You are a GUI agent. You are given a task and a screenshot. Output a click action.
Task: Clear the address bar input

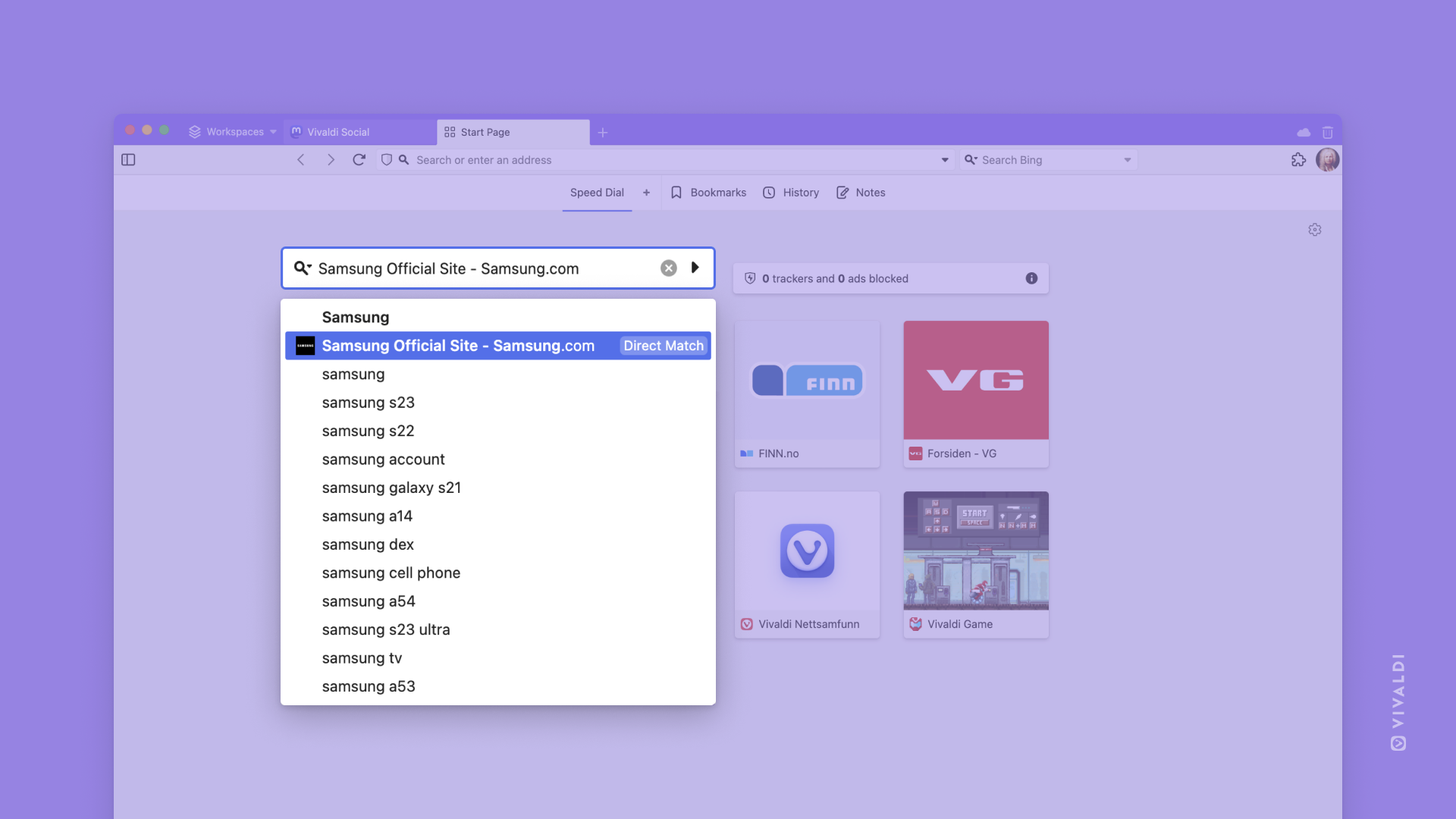(669, 267)
